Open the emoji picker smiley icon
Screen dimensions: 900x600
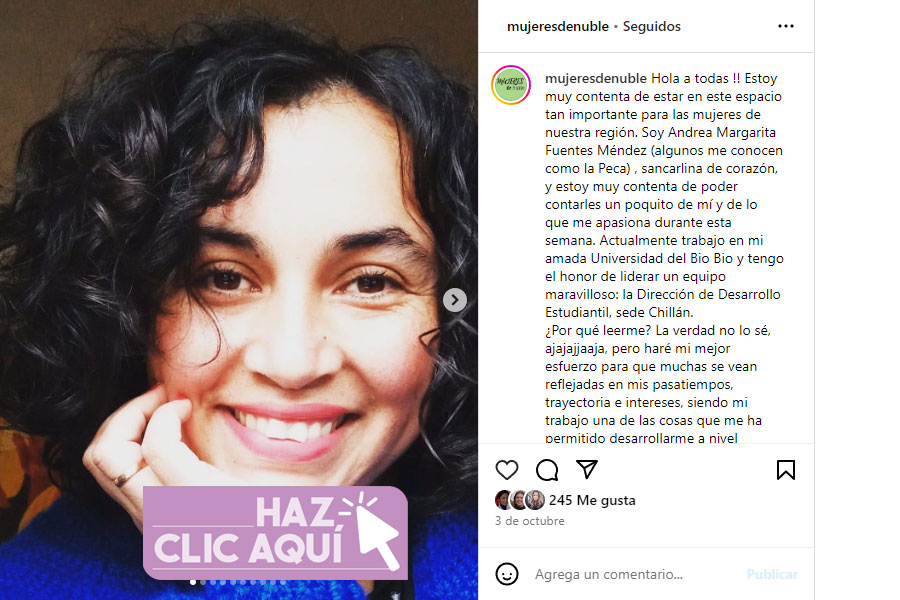tap(506, 574)
